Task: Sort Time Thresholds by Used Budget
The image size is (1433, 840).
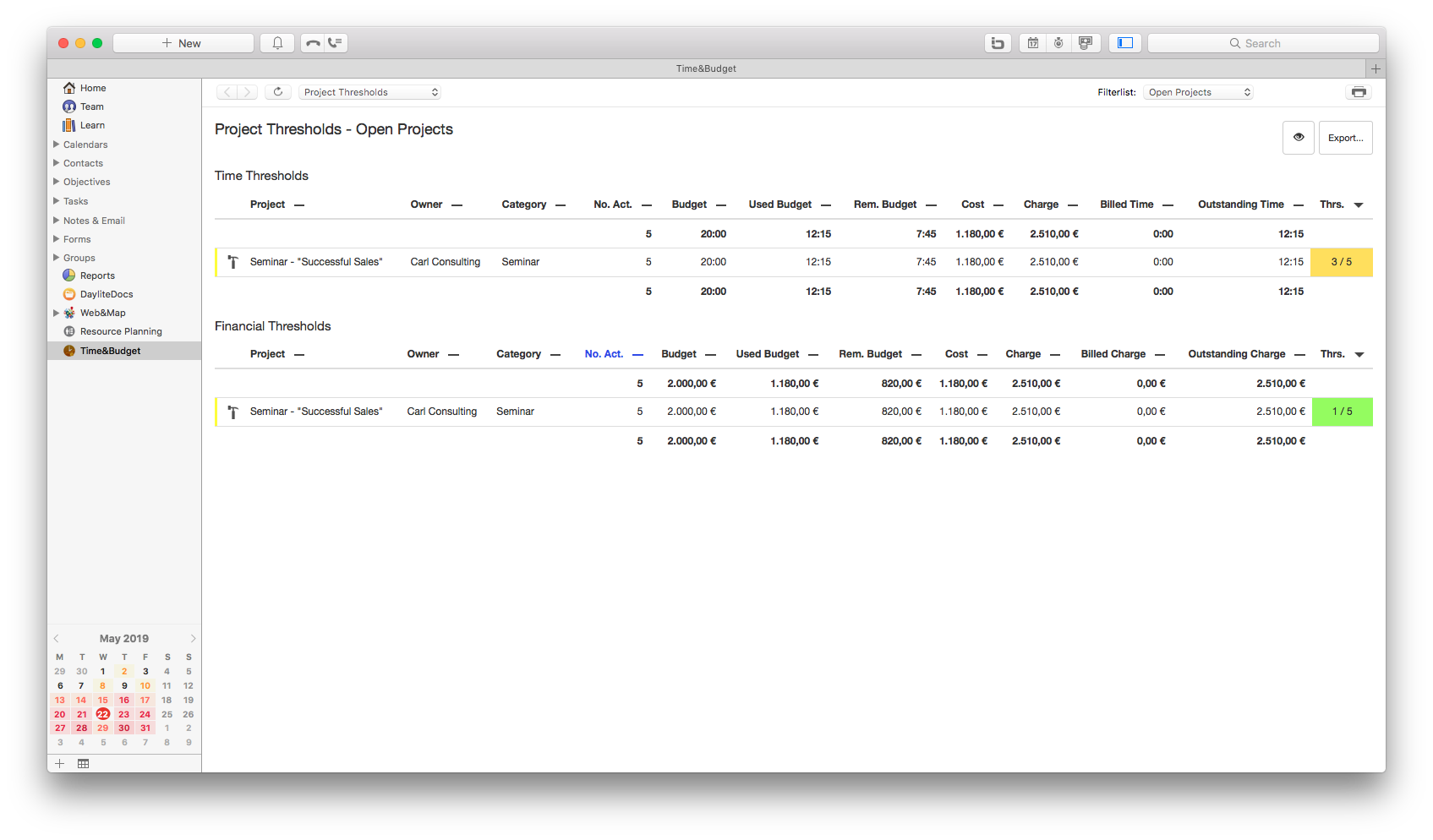Action: (x=779, y=205)
